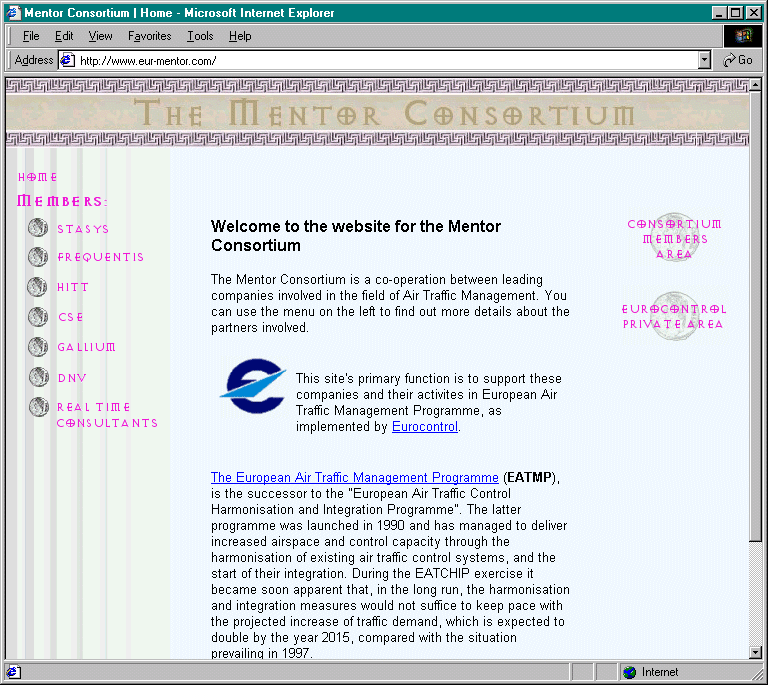Open the HITT member page
Viewport: 768px width, 685px height.
(72, 287)
